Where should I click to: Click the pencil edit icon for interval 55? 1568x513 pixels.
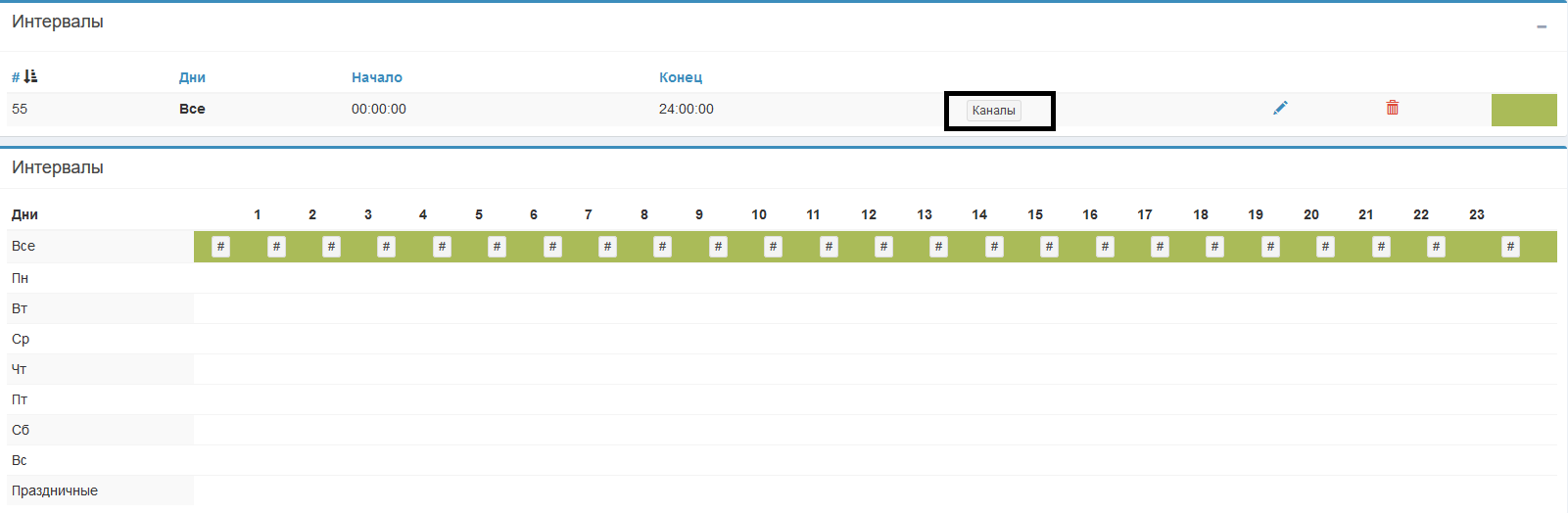click(x=1280, y=108)
